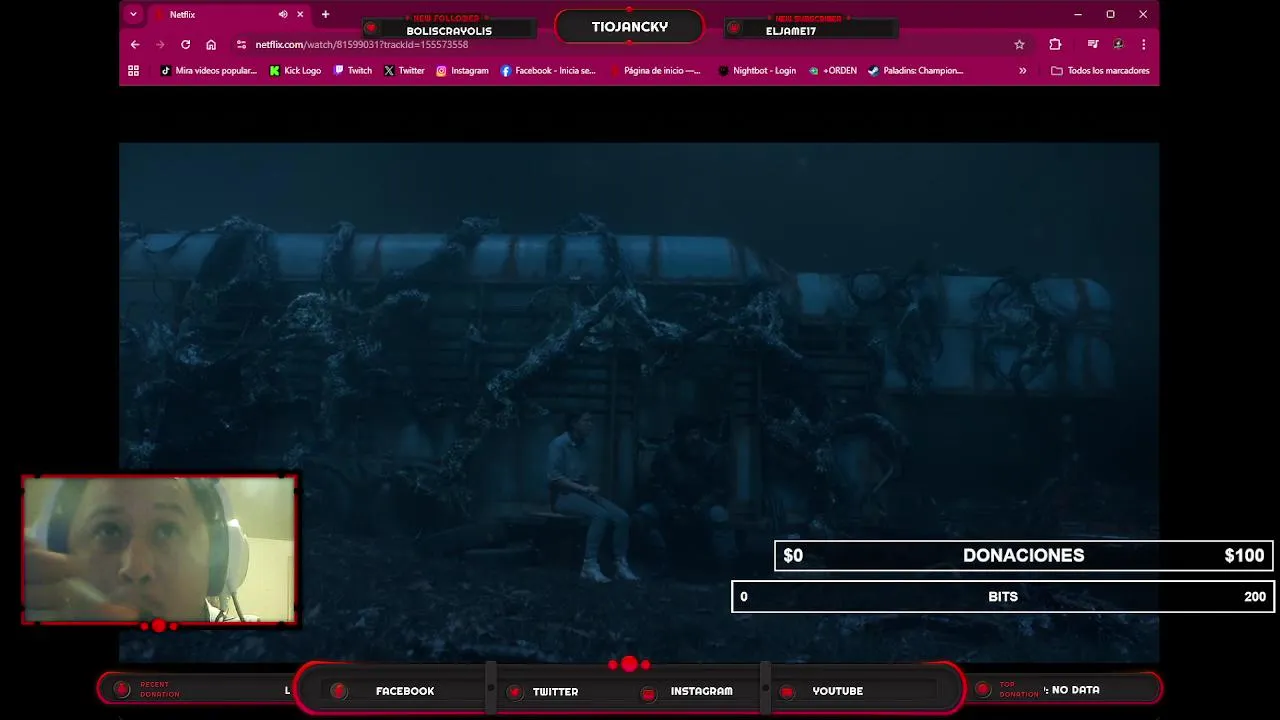Image resolution: width=1280 pixels, height=720 pixels.
Task: Click the TWITTER label in overlay
Action: tap(555, 691)
